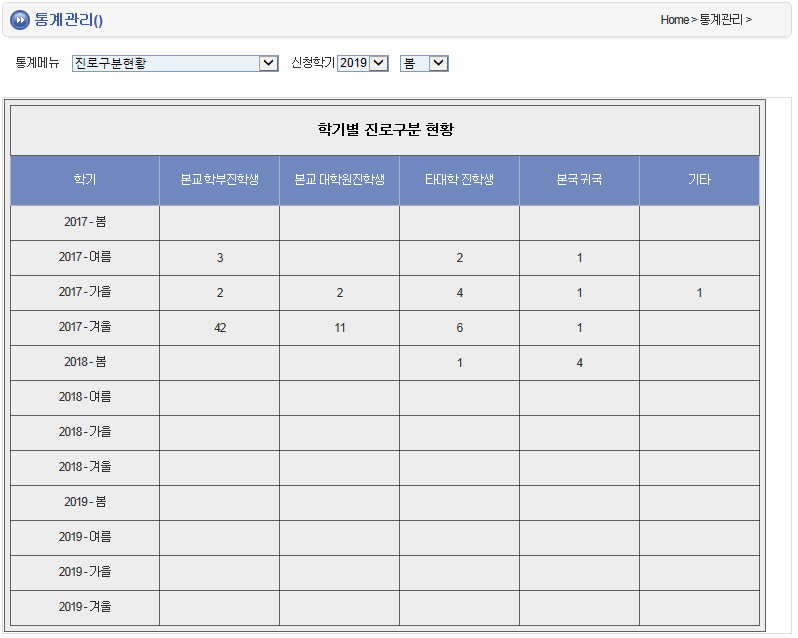Click the 학기별 진로구분 현황 table title
Image resolution: width=798 pixels, height=638 pixels.
click(x=385, y=130)
